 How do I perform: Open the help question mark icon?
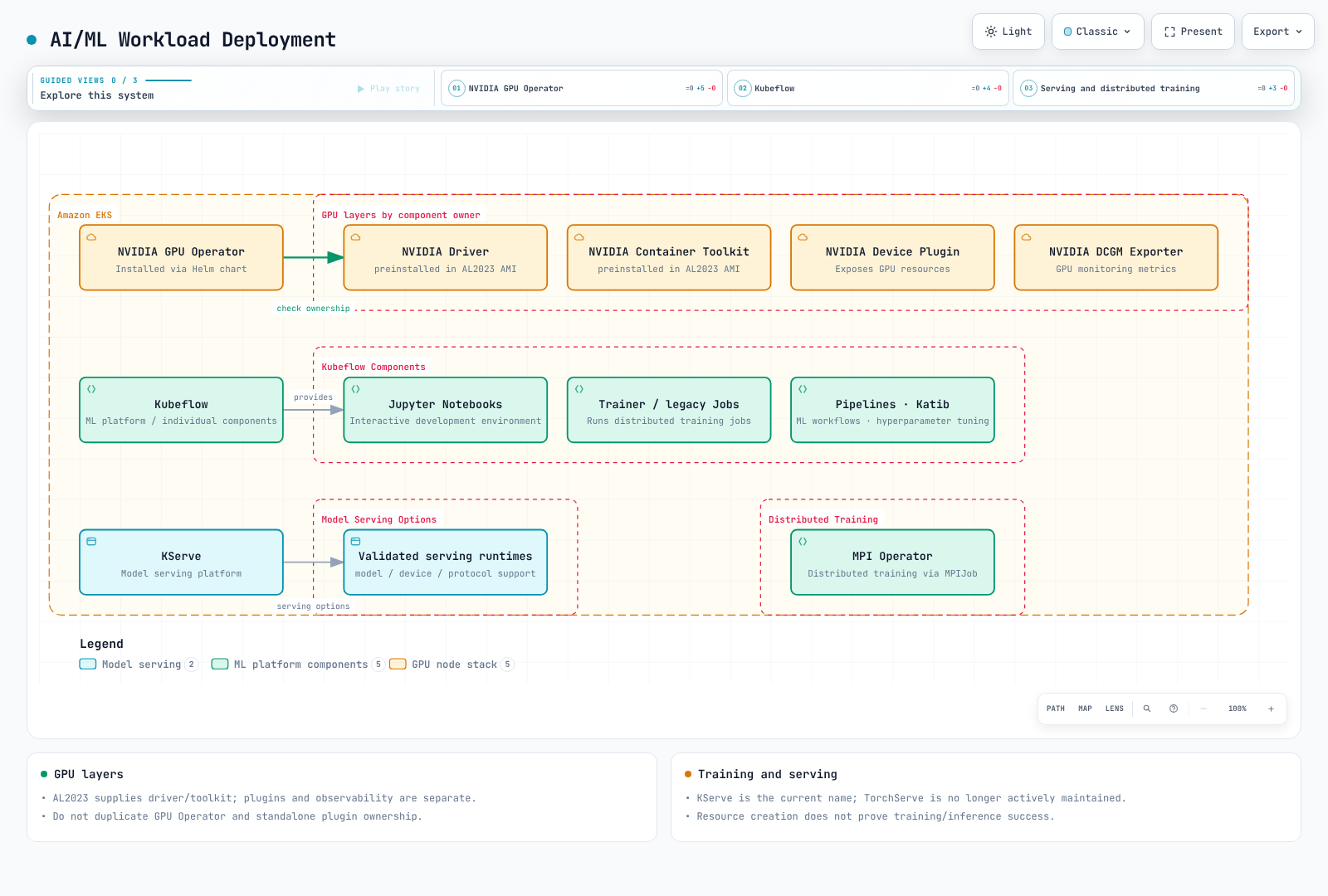click(1174, 709)
